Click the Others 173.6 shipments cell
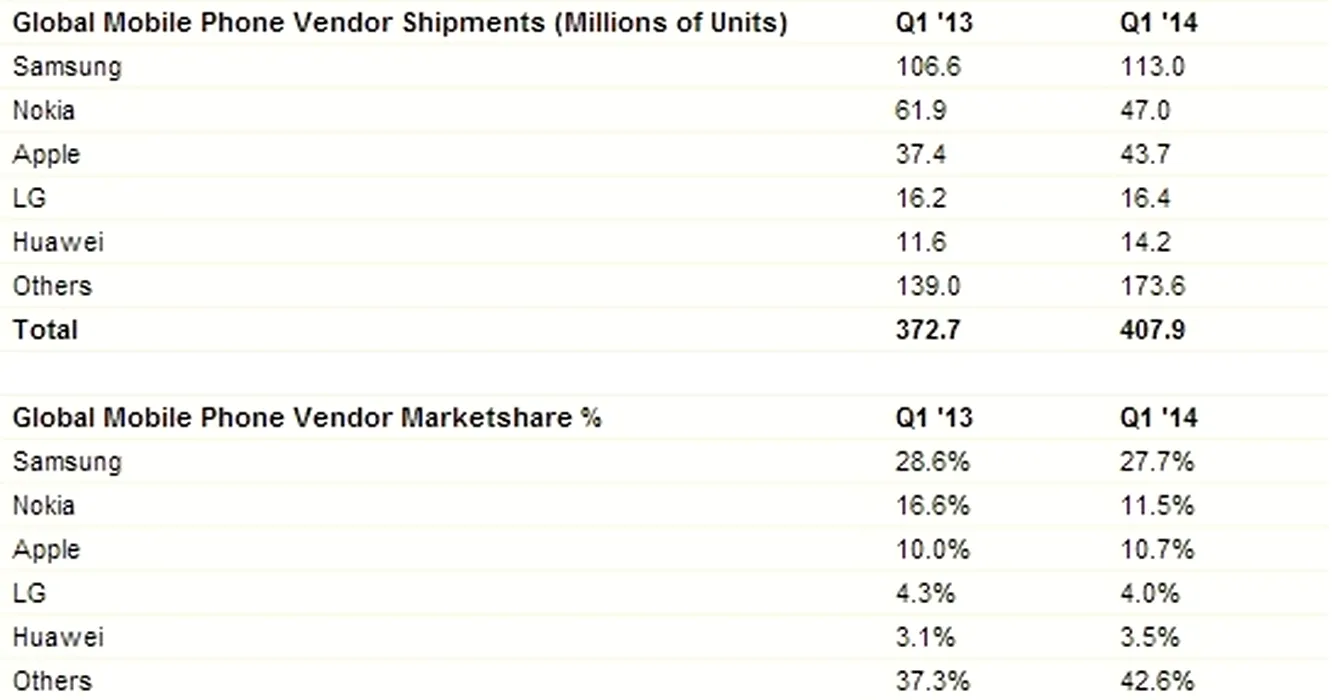Image resolution: width=1332 pixels, height=700 pixels. [x=1152, y=287]
